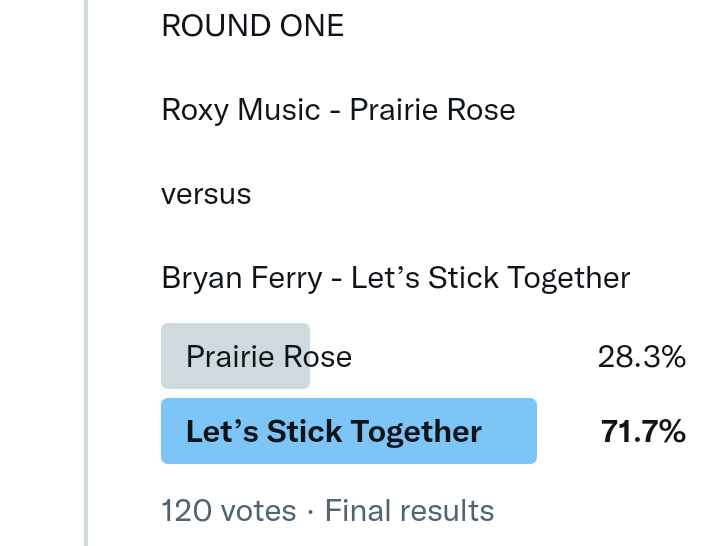
Task: Open the 120 votes count
Action: pyautogui.click(x=229, y=511)
